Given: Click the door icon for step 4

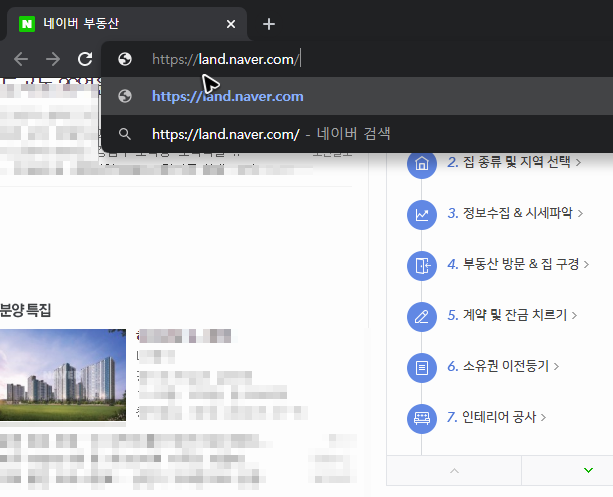Looking at the screenshot, I should 422,266.
